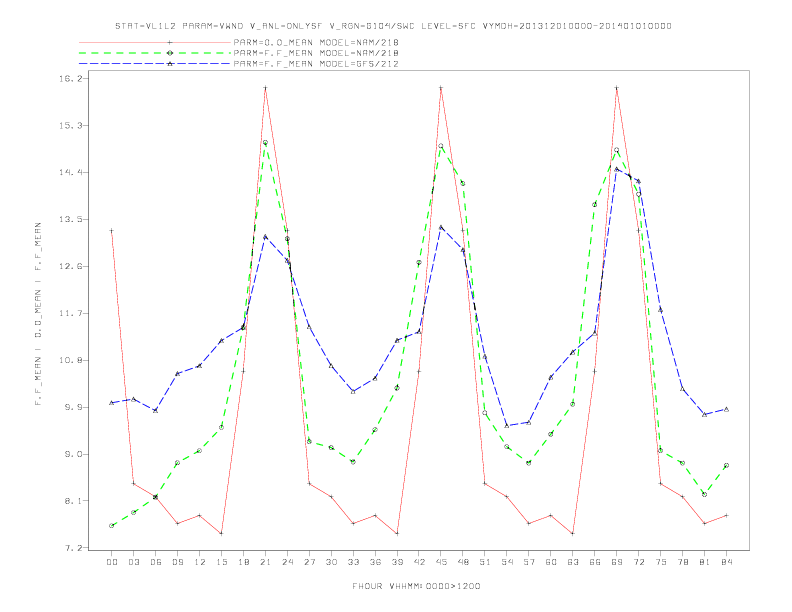
Task: Click y-axis tick label 7.2
Action: tap(73, 548)
